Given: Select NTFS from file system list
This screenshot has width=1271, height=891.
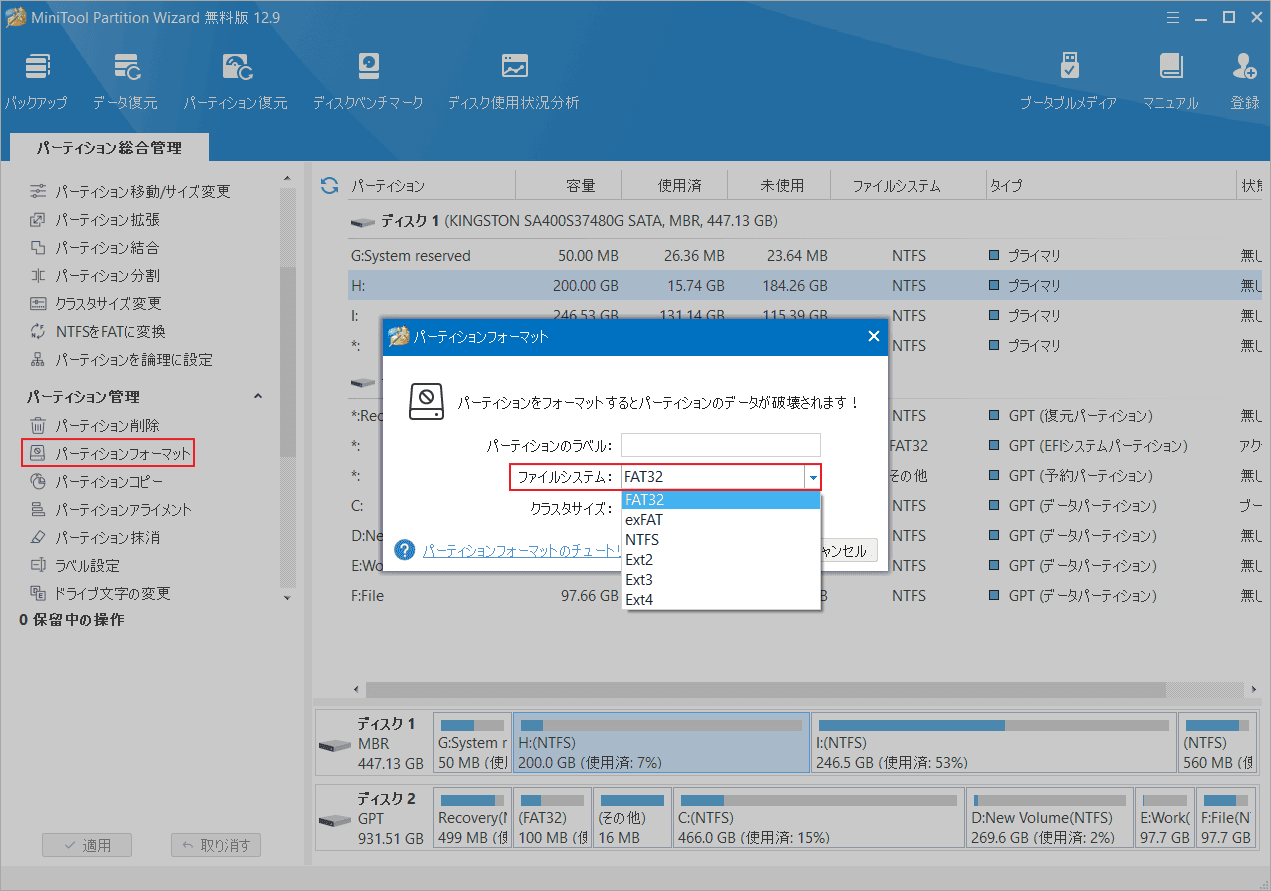Looking at the screenshot, I should pyautogui.click(x=721, y=540).
